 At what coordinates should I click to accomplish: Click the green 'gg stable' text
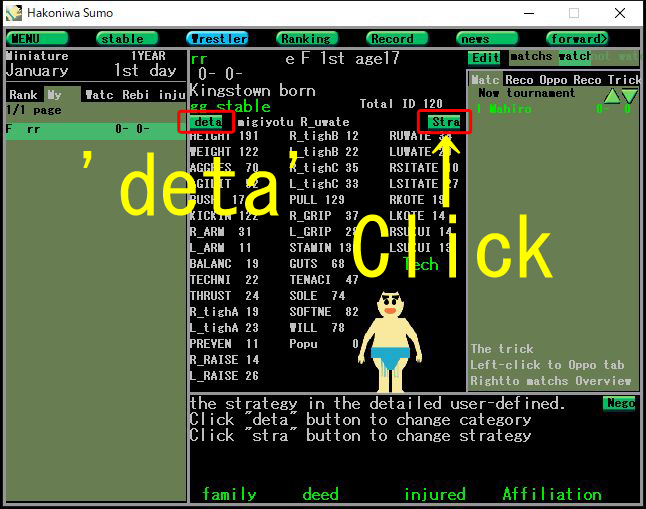point(230,106)
